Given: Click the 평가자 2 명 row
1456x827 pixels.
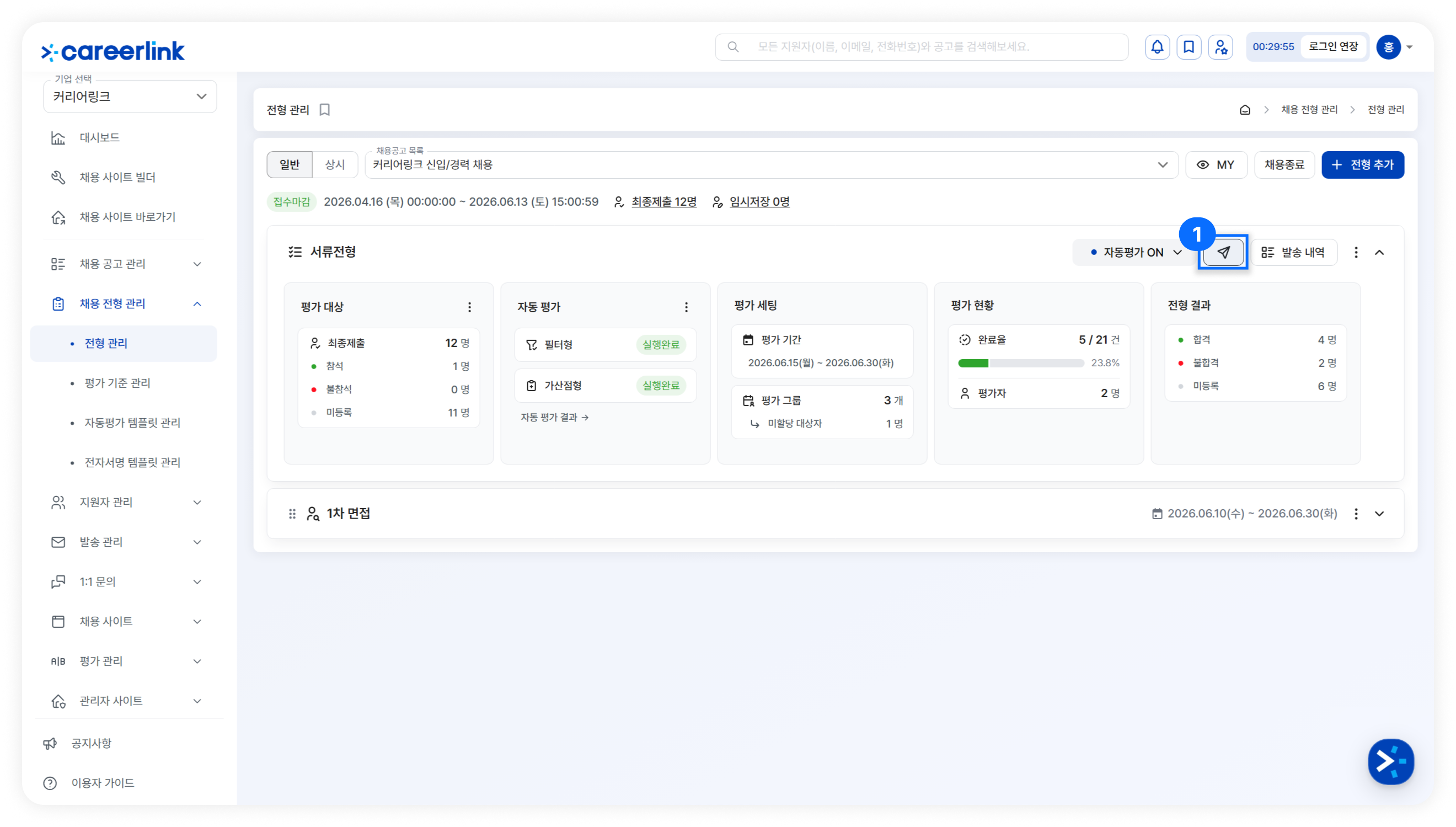Looking at the screenshot, I should tap(1040, 393).
